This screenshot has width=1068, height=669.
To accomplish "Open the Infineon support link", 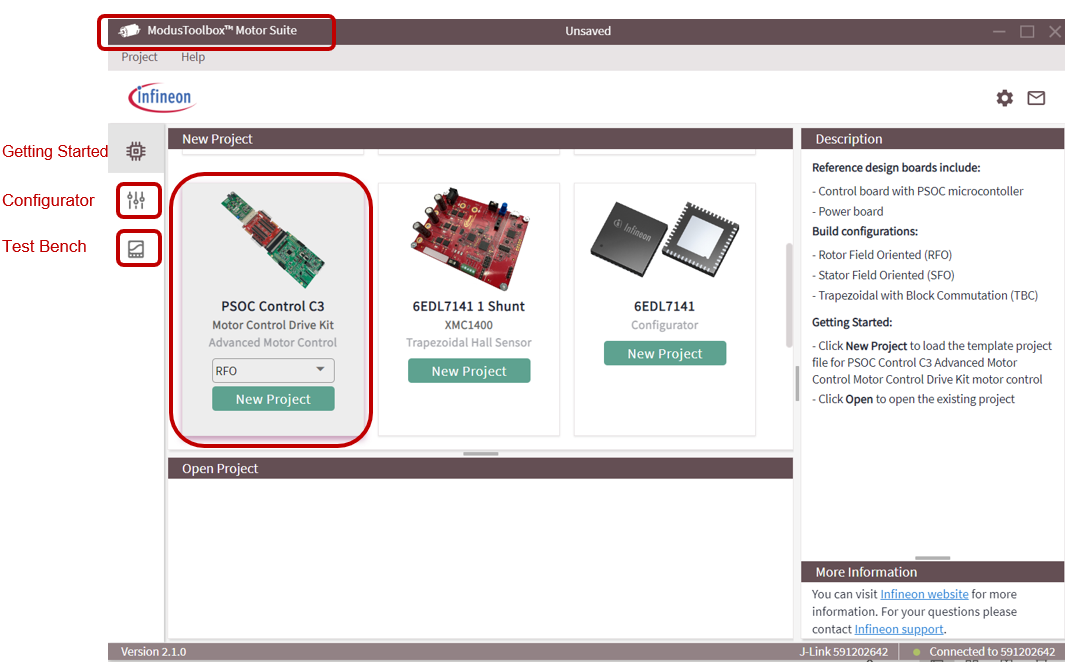I will click(899, 629).
